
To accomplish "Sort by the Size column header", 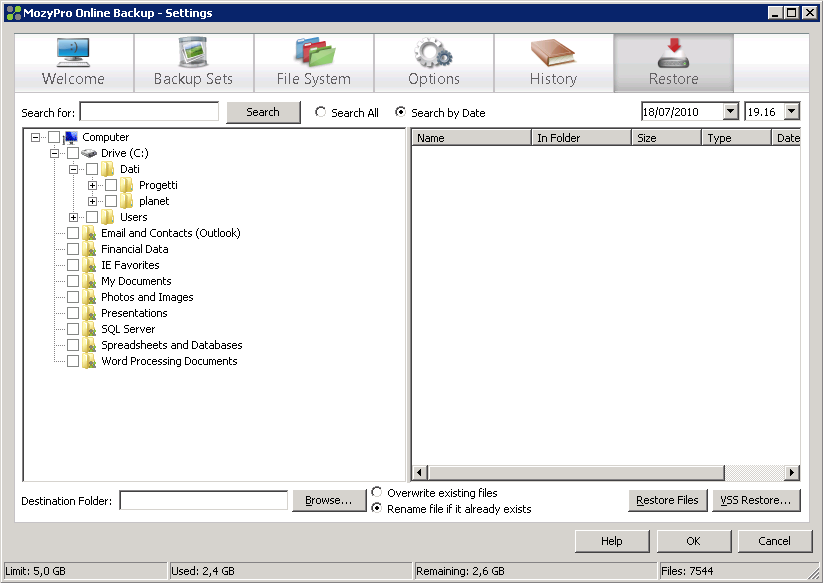I will [x=667, y=138].
